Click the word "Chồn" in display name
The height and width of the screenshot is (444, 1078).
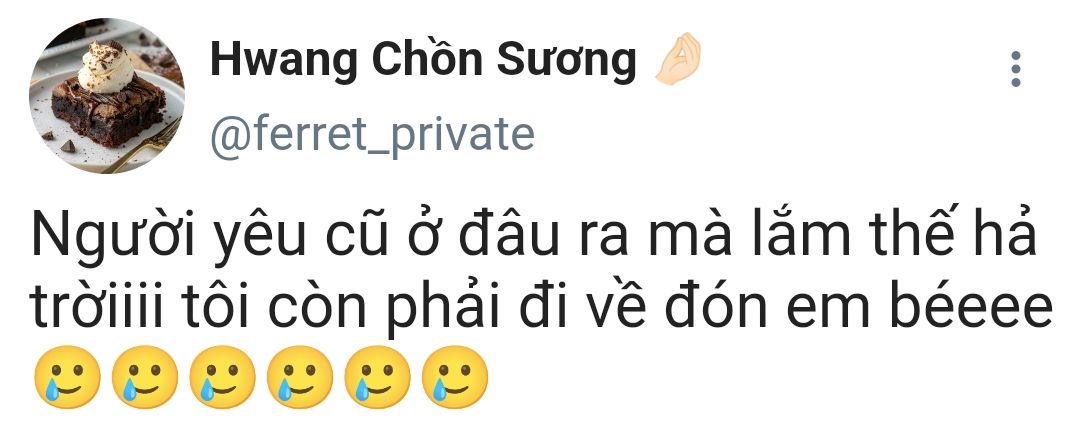tap(426, 59)
